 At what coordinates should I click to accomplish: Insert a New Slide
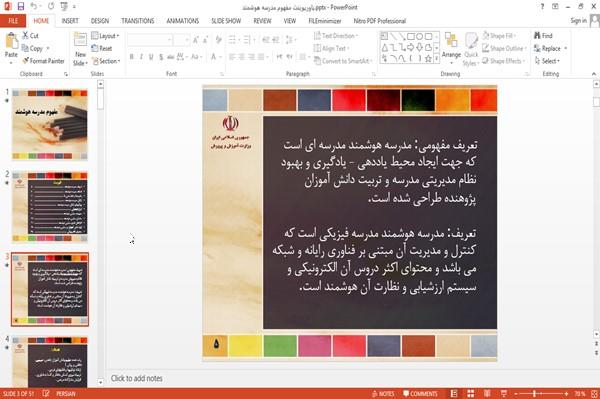coord(80,49)
